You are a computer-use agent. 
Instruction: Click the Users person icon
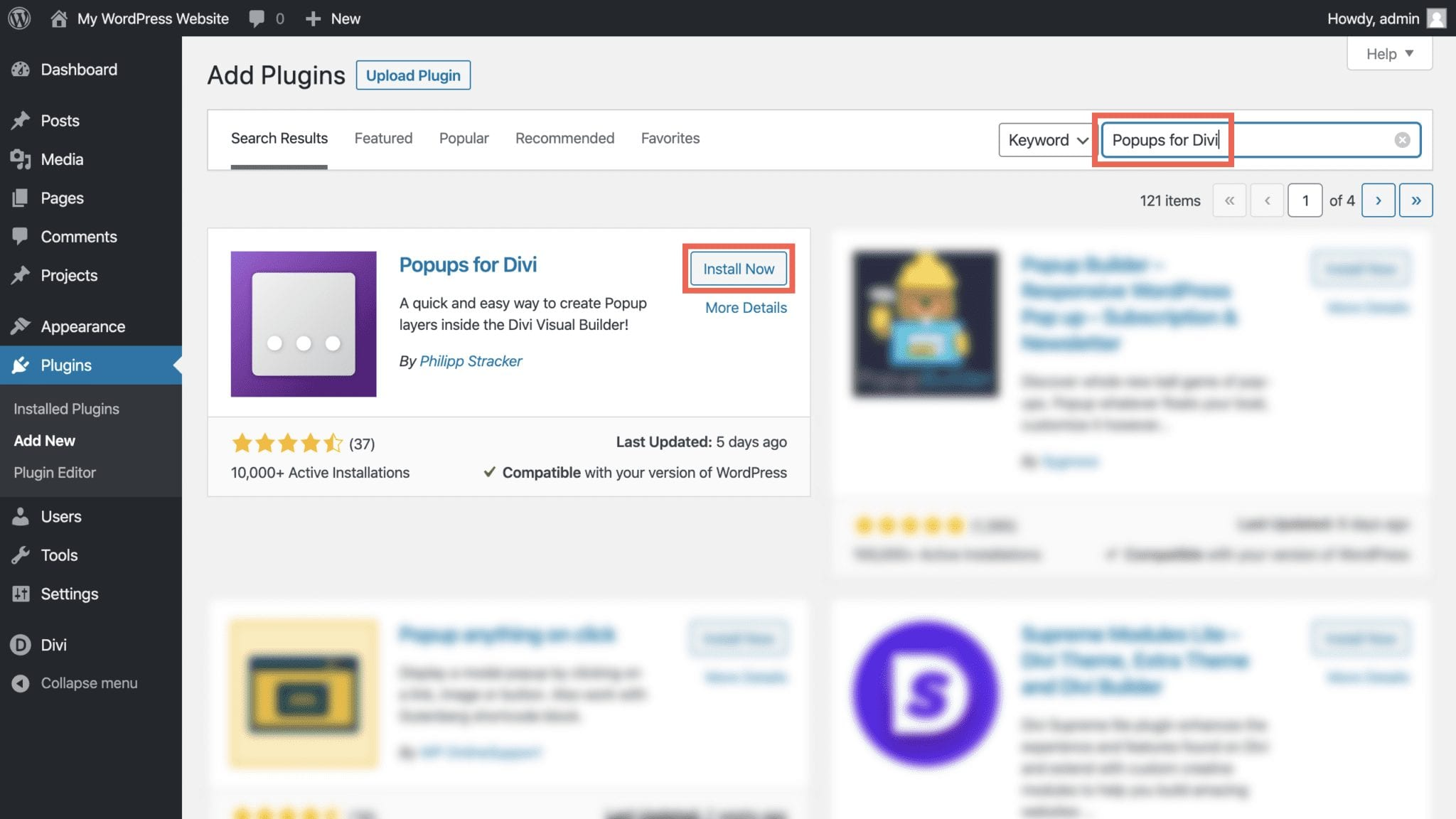click(x=21, y=516)
